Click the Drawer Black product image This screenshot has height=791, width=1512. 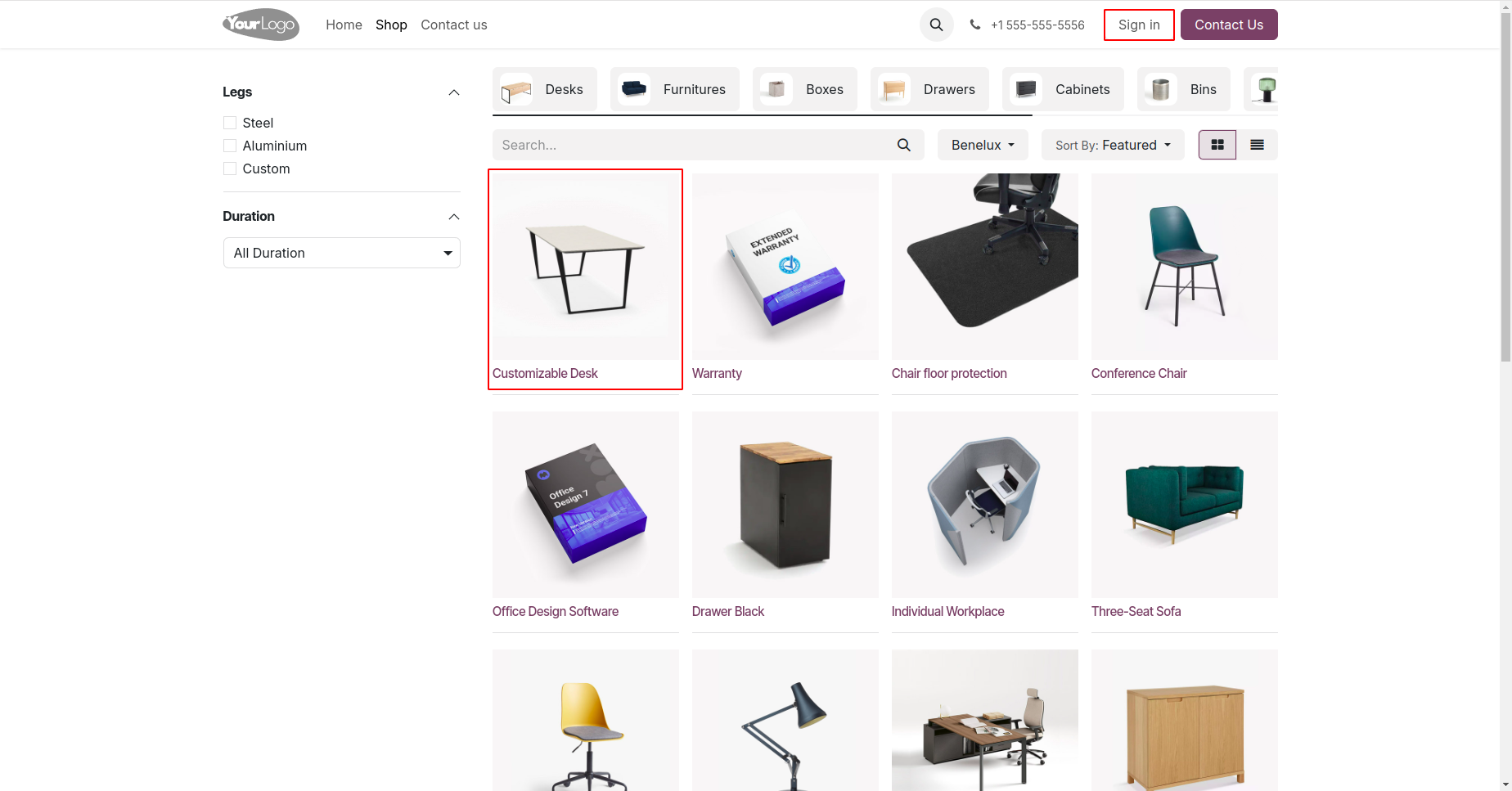point(785,505)
